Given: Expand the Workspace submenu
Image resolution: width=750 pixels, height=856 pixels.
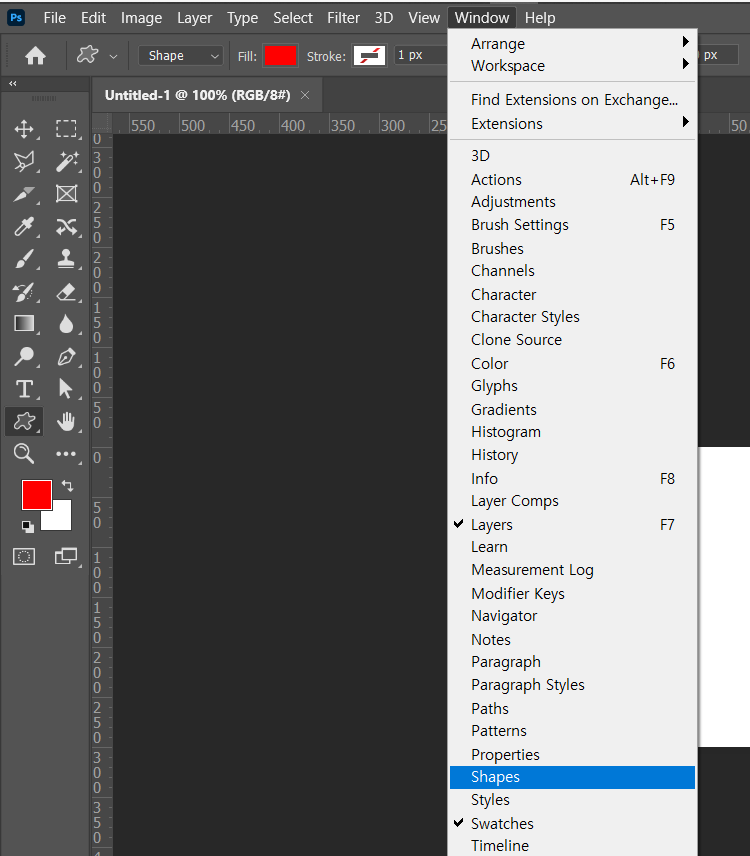Looking at the screenshot, I should click(x=572, y=66).
